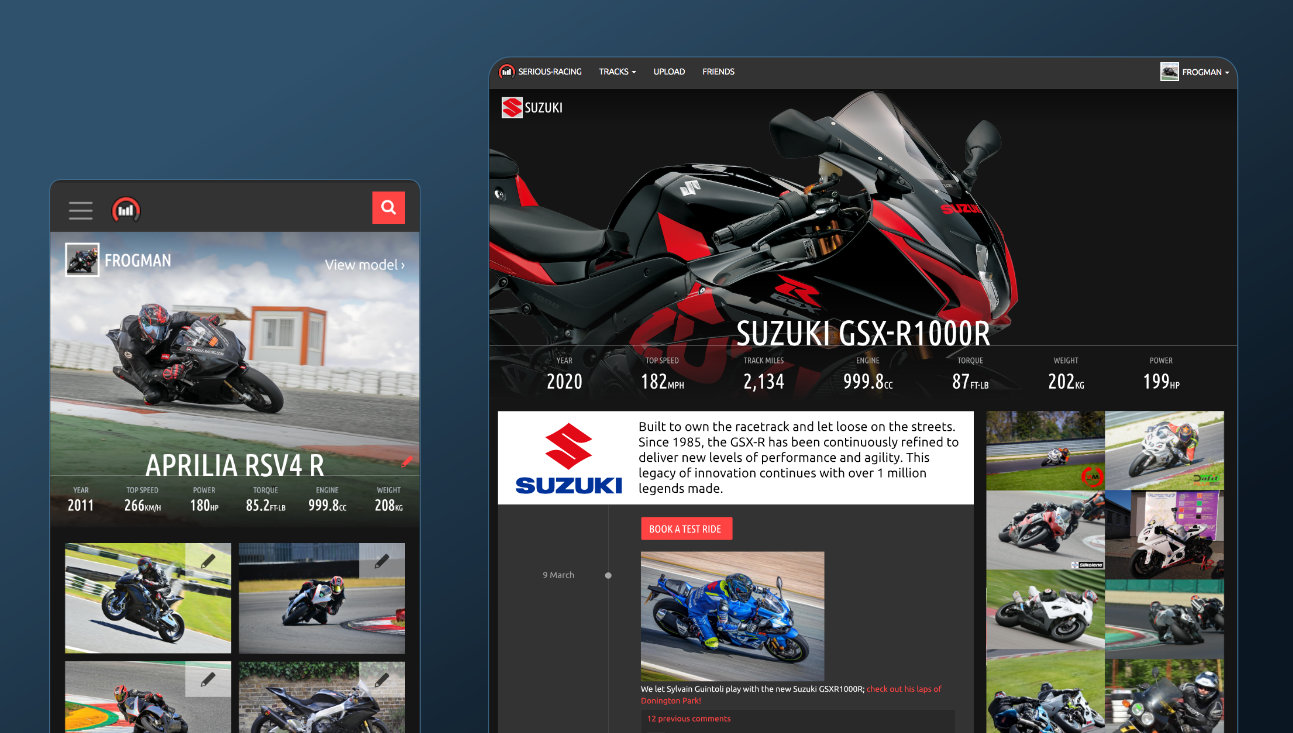The height and width of the screenshot is (733, 1293).
Task: Show the 12 previous comments
Action: (x=689, y=719)
